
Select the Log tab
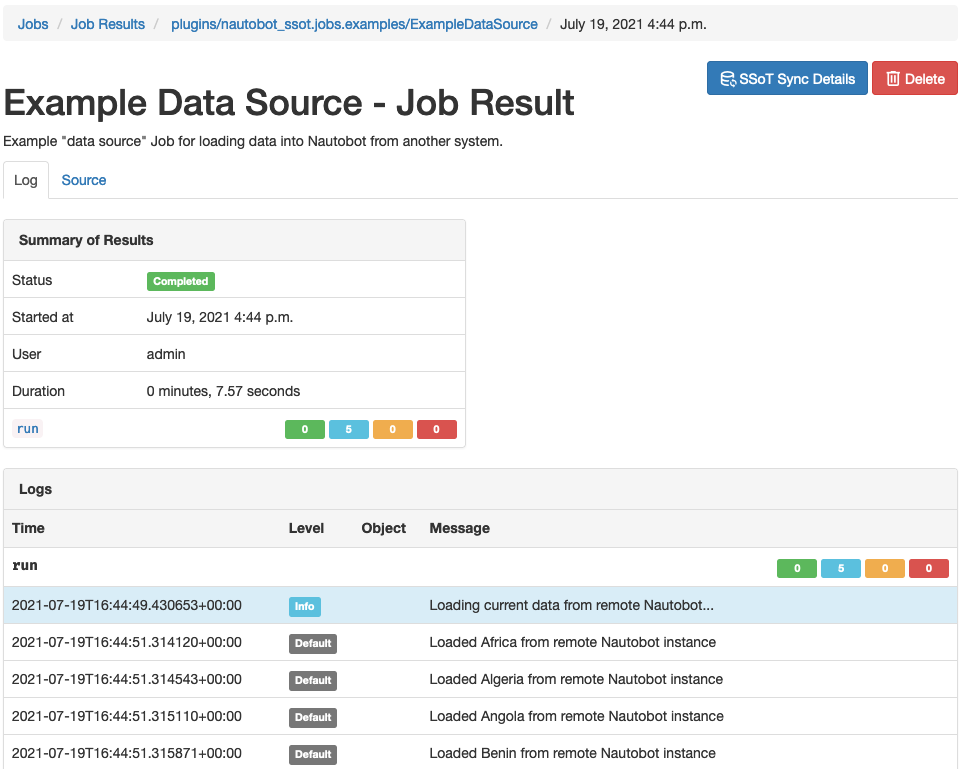pyautogui.click(x=25, y=180)
